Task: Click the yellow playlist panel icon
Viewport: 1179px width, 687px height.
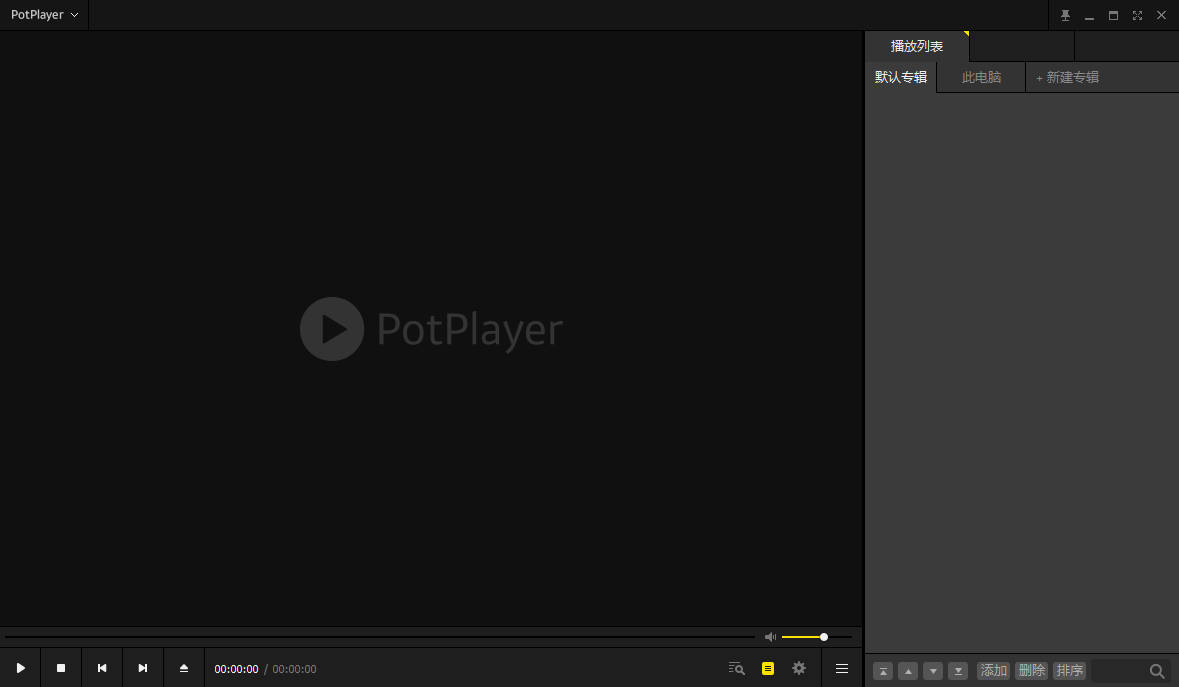Action: click(768, 668)
